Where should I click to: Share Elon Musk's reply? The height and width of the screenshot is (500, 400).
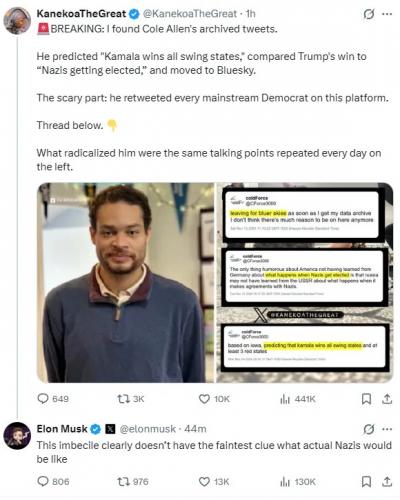coord(387,481)
